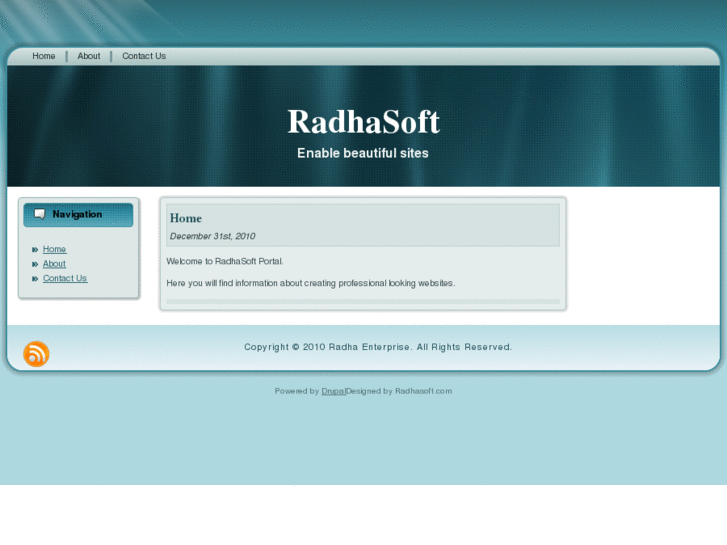Open the orange RSS feed icon
This screenshot has width=727, height=545.
coord(36,354)
